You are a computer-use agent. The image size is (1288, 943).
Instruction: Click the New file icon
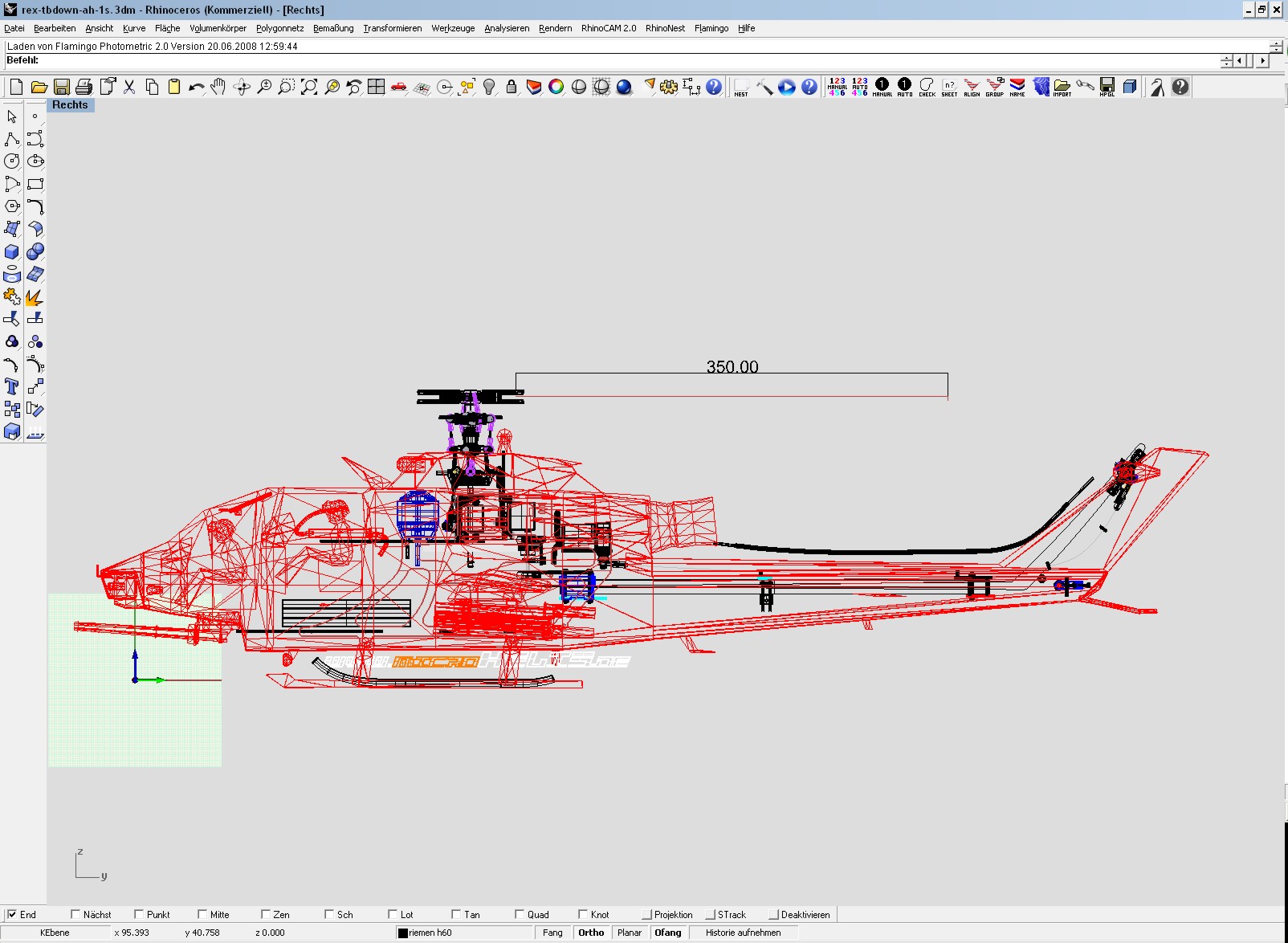[16, 87]
